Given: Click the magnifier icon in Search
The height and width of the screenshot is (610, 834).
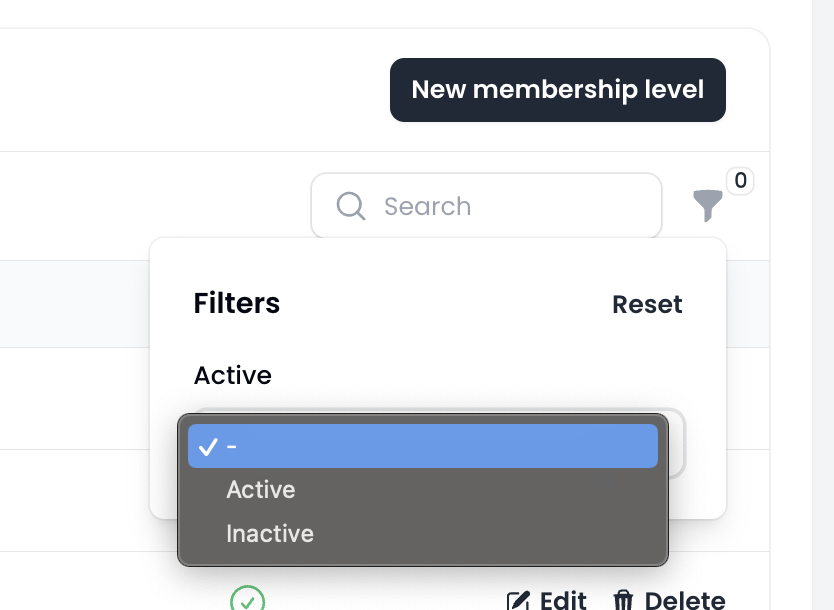Looking at the screenshot, I should click(x=351, y=206).
